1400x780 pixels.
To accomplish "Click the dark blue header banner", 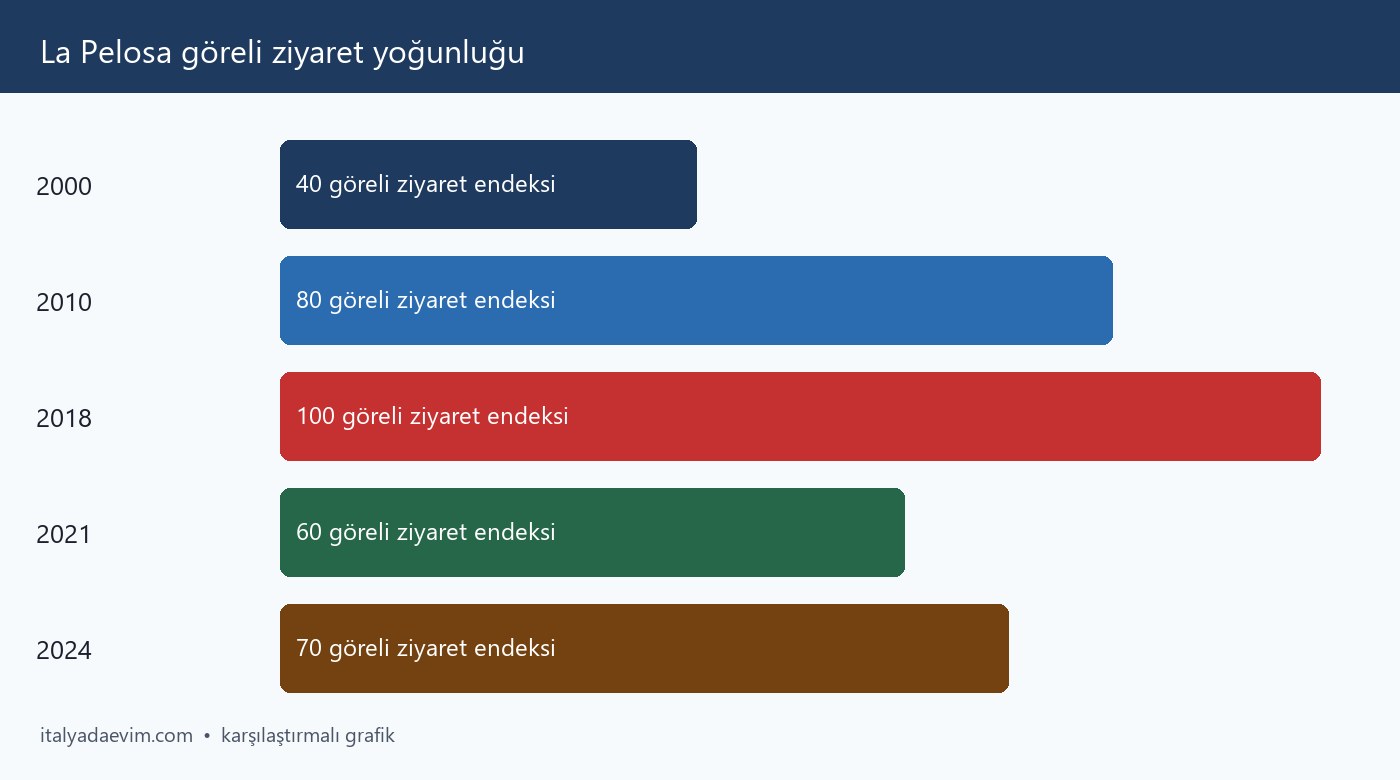I will click(700, 46).
